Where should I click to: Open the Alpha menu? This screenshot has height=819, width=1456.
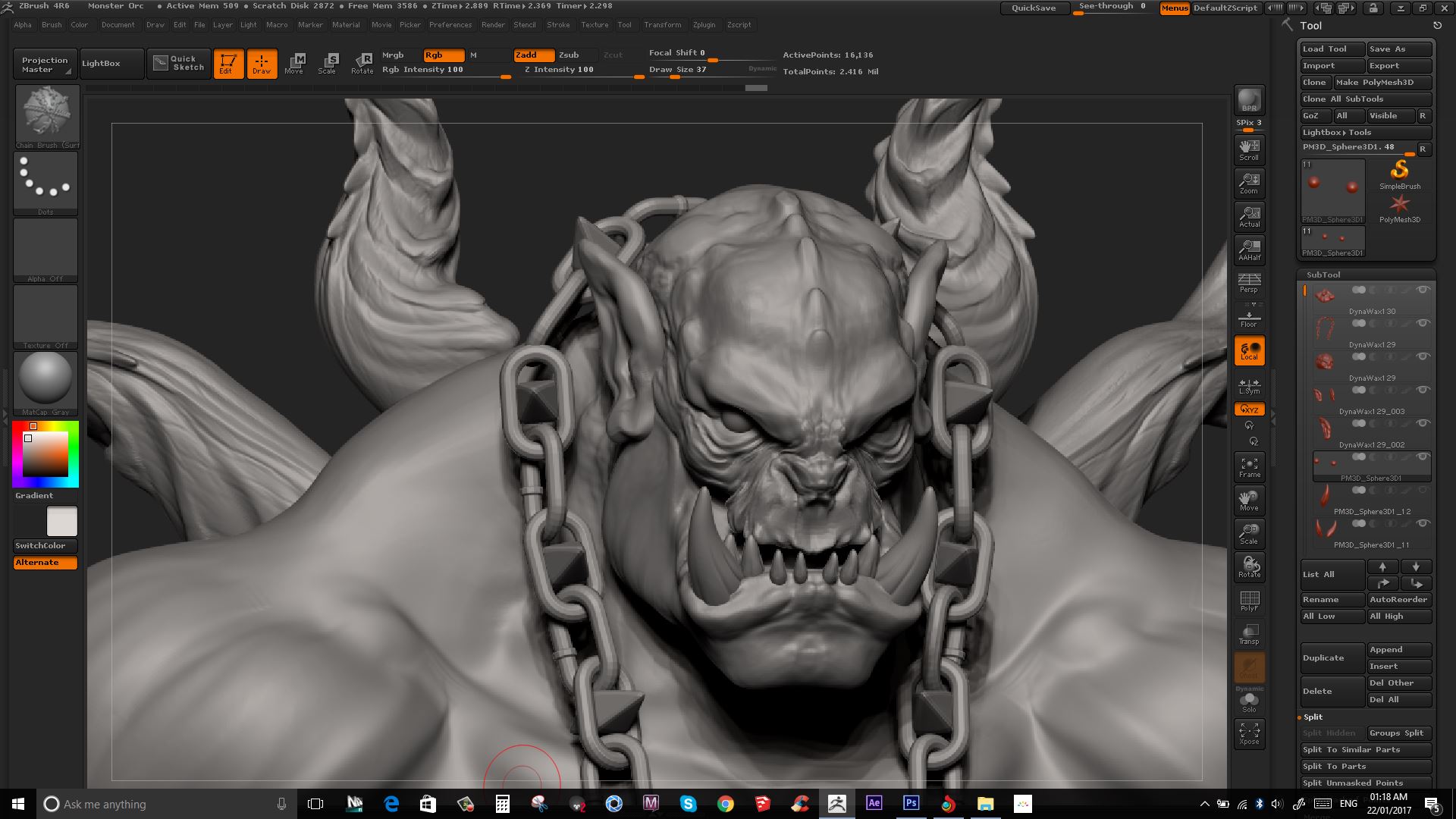23,25
